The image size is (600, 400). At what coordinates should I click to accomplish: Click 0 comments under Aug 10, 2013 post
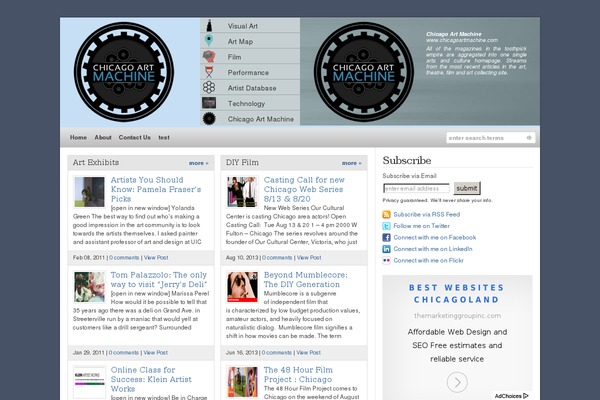click(277, 258)
